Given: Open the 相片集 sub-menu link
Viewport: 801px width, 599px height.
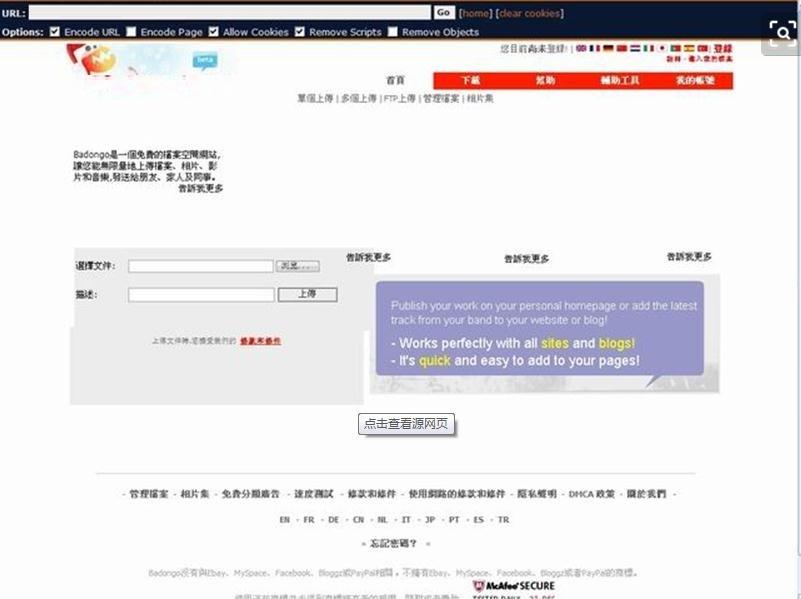Looking at the screenshot, I should [480, 98].
